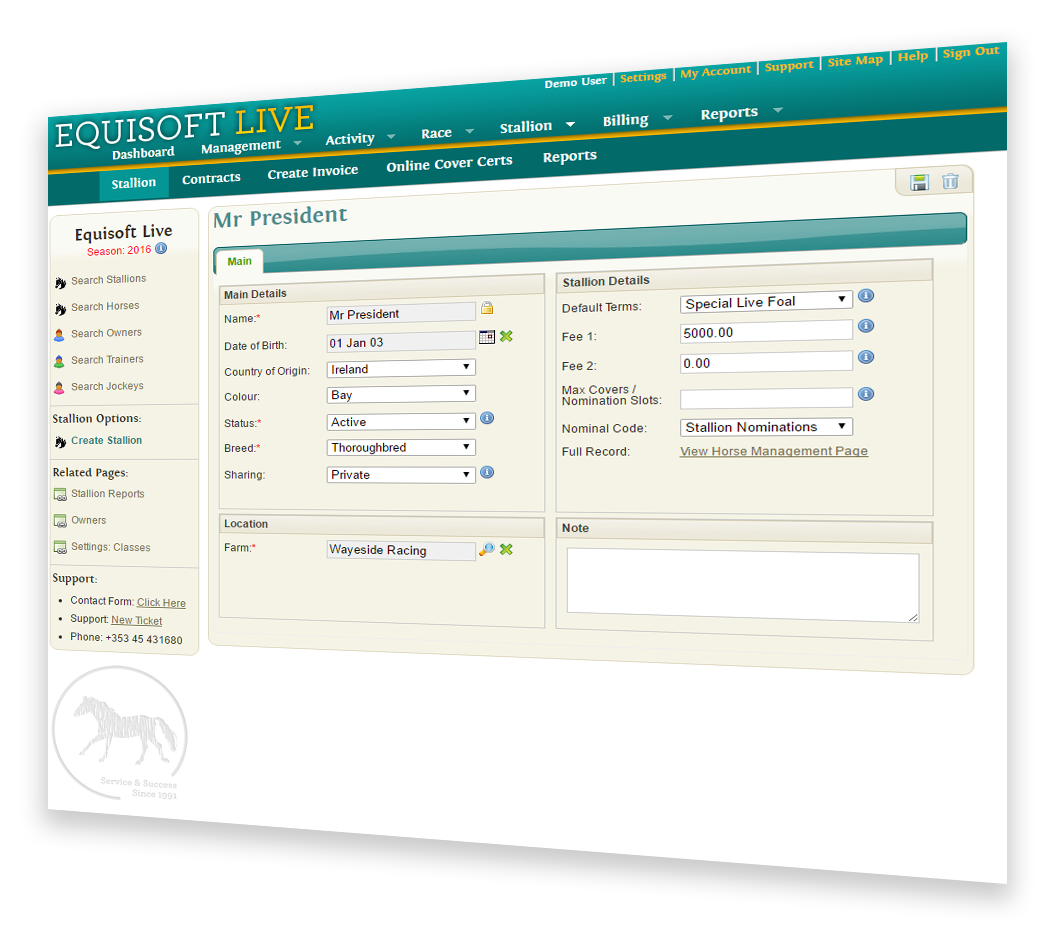
Task: Click icon beside Settings: Classes
Action: [60, 547]
